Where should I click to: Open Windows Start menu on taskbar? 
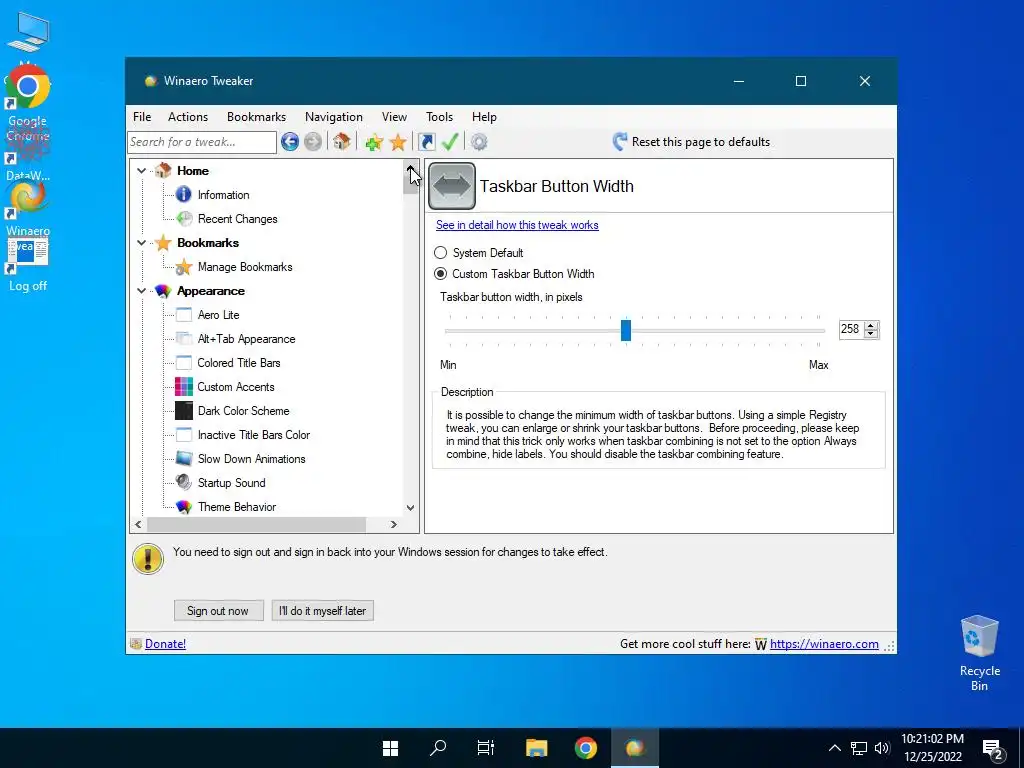[391, 748]
